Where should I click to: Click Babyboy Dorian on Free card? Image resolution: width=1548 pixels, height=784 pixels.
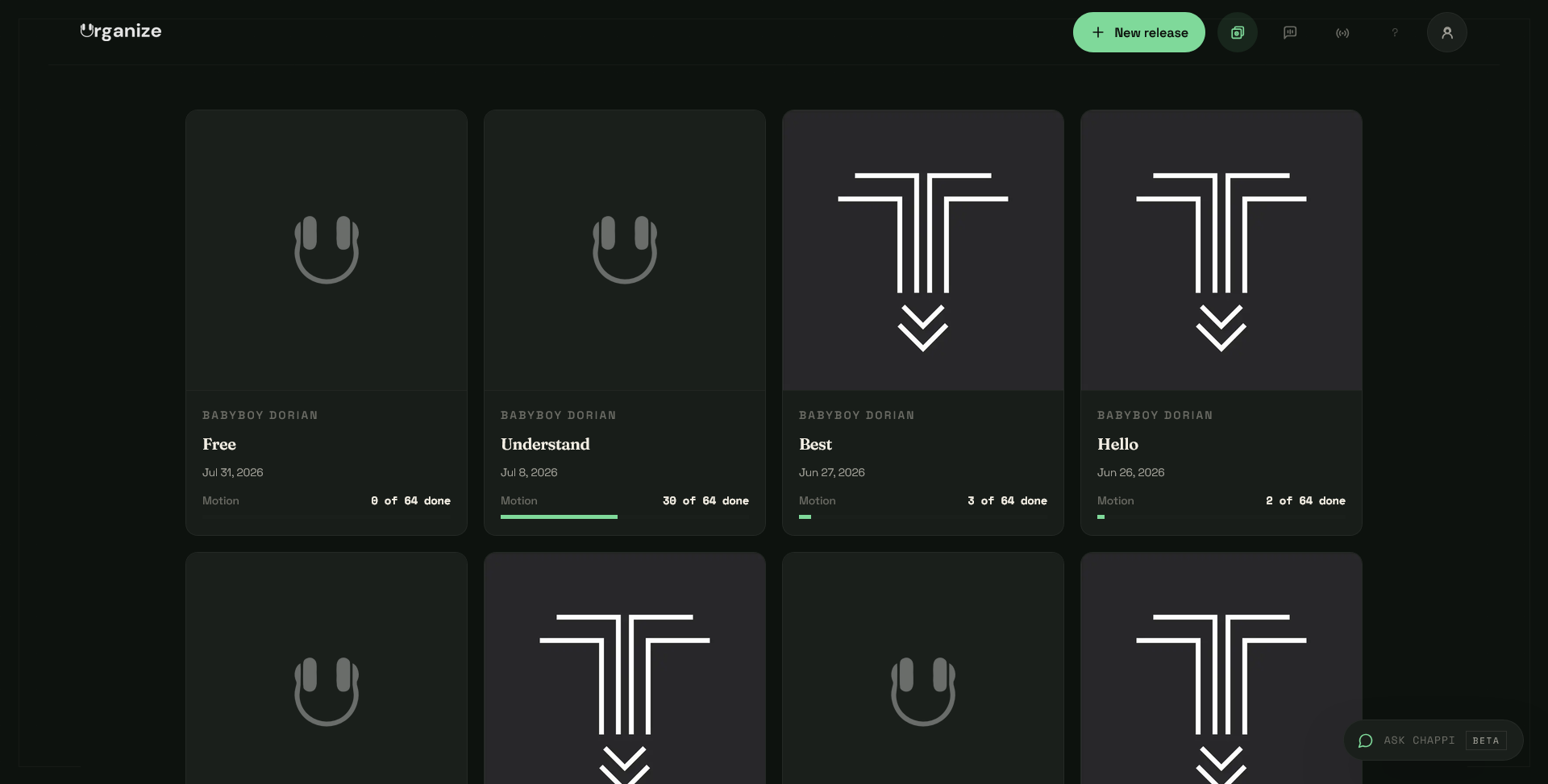tap(260, 415)
